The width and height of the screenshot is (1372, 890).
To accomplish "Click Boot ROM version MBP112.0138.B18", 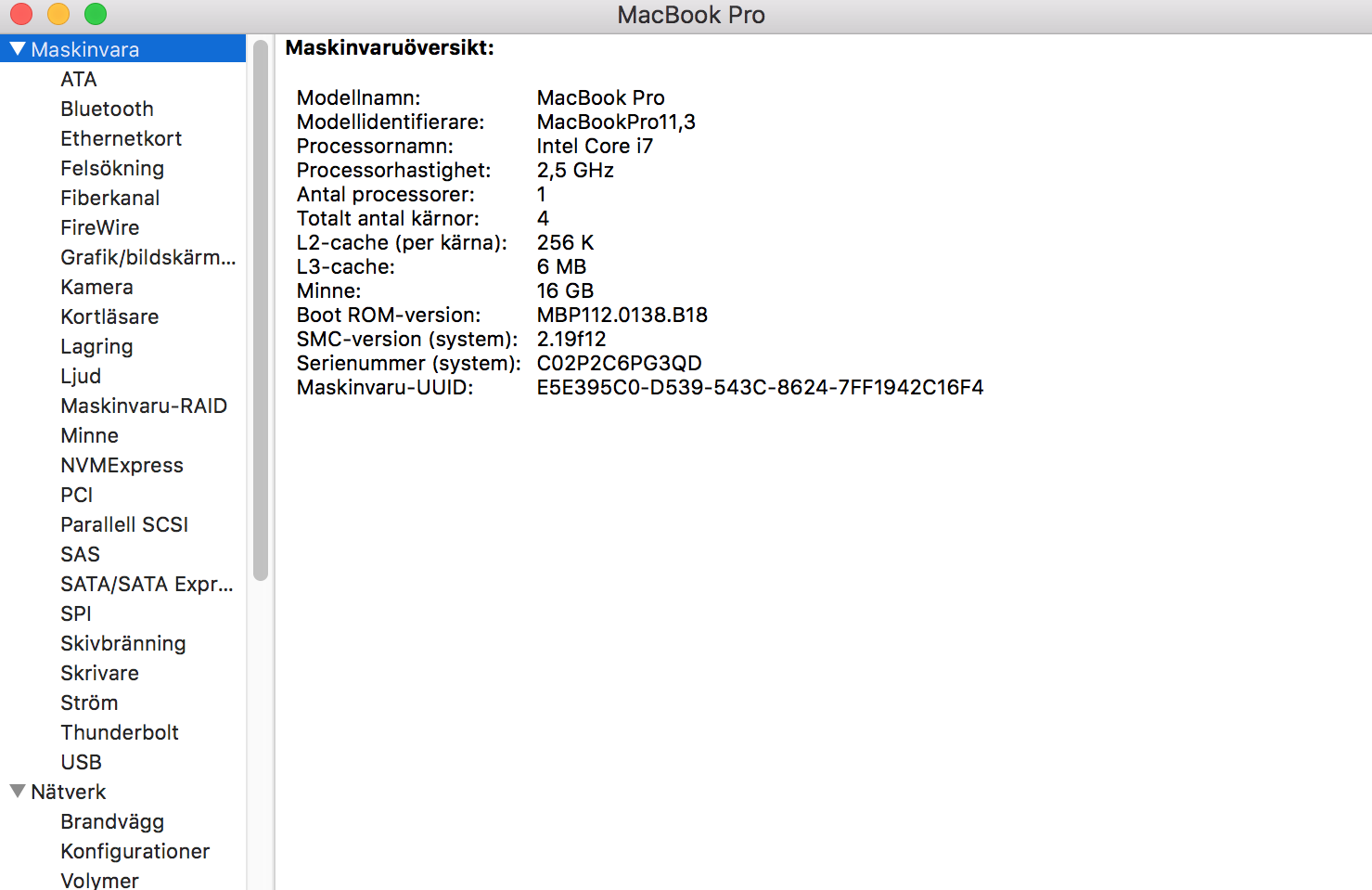I will click(622, 315).
